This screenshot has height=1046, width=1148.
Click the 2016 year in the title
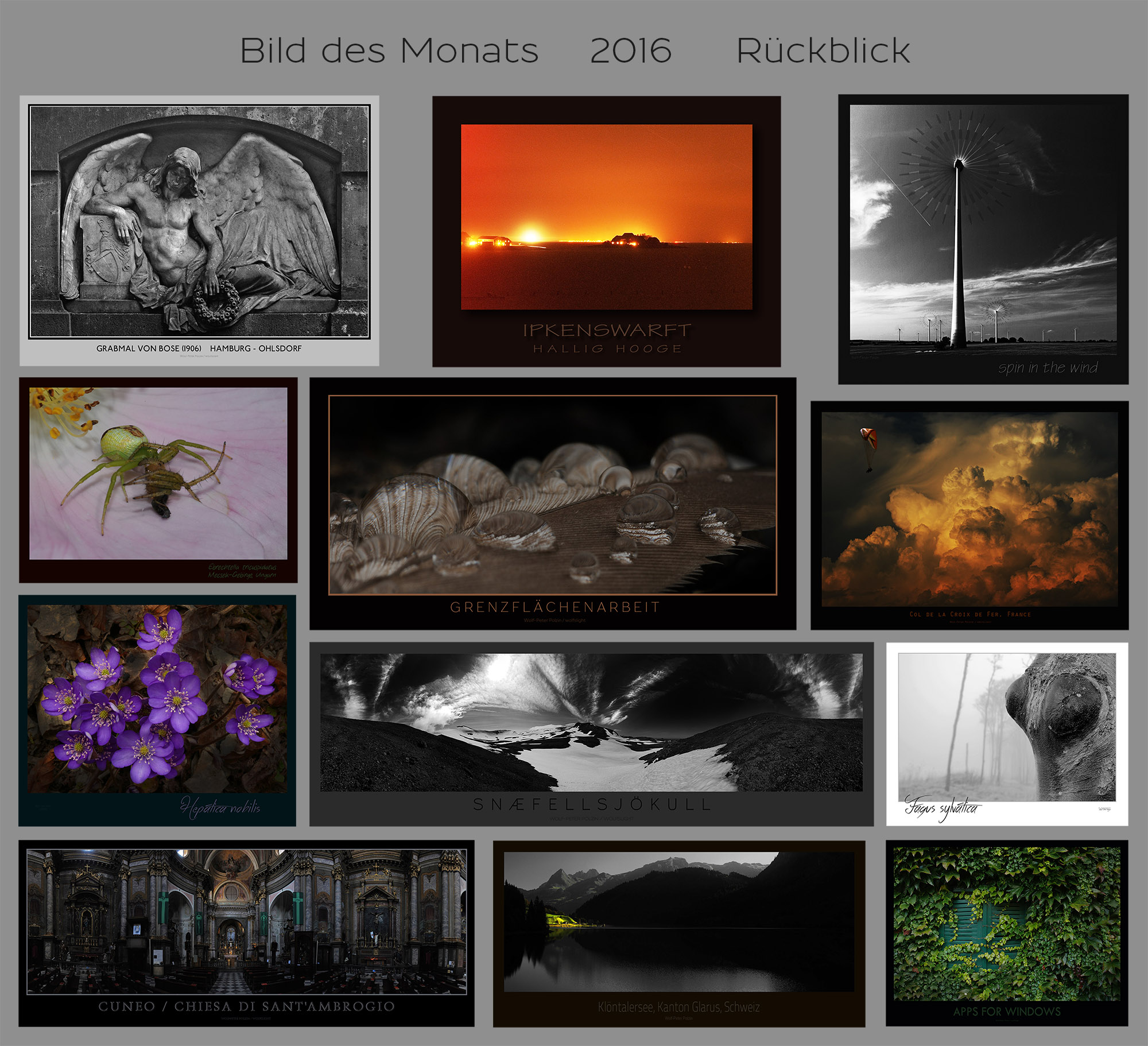(630, 51)
